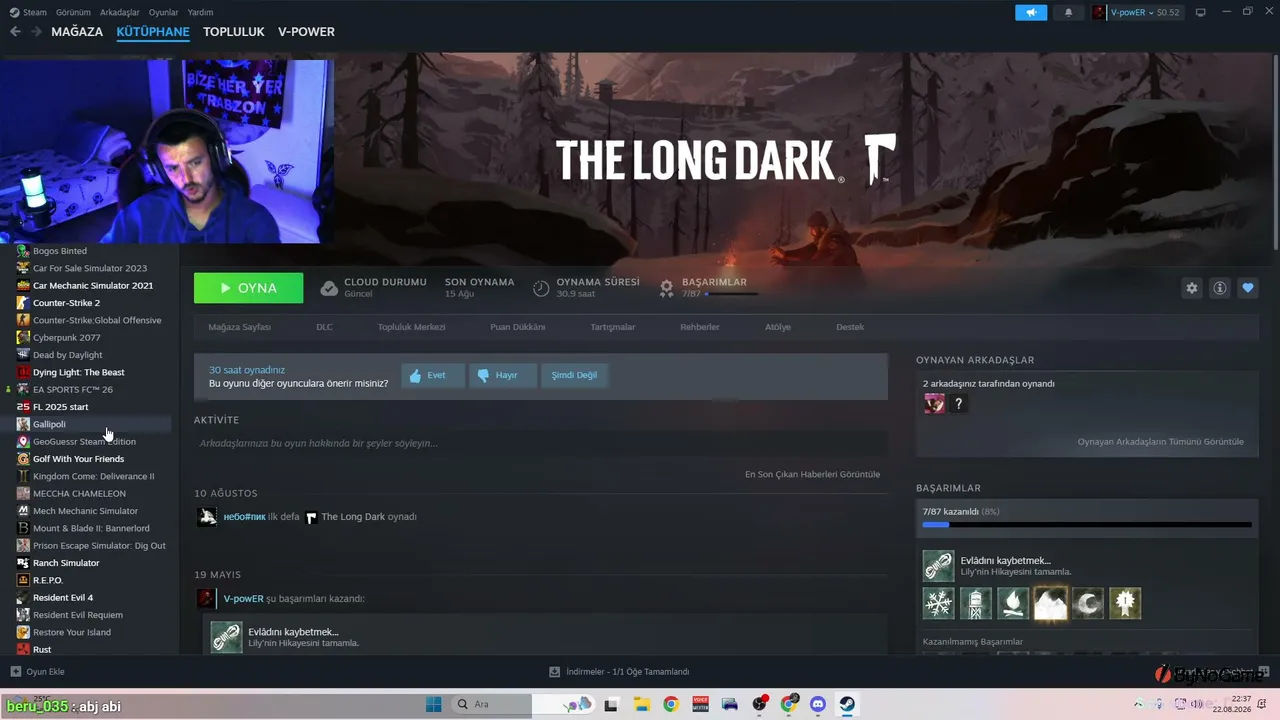
Task: Recommend the game with the Evet button
Action: [433, 375]
